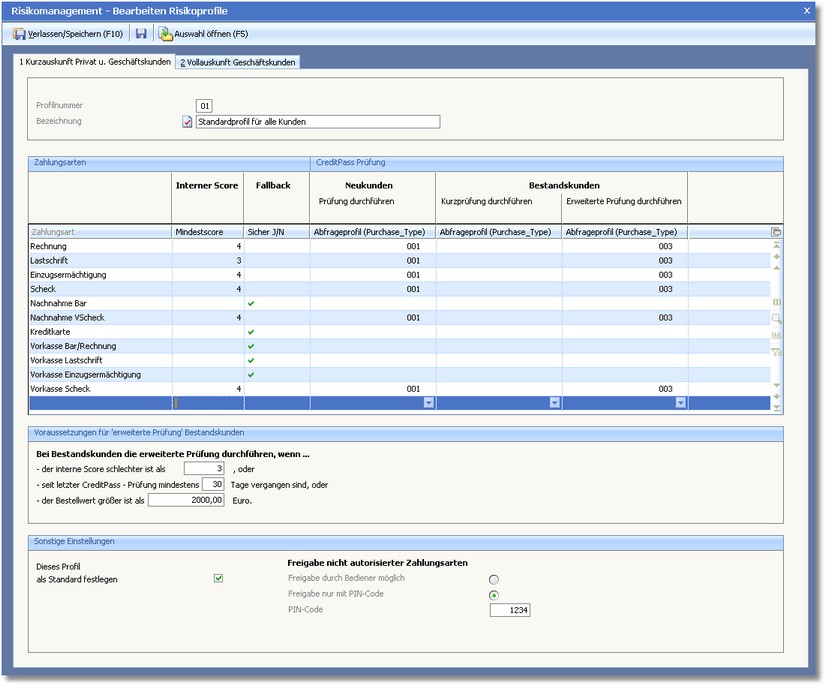Select 'Freigabe durch Bediener möglich' radio button

click(x=494, y=579)
